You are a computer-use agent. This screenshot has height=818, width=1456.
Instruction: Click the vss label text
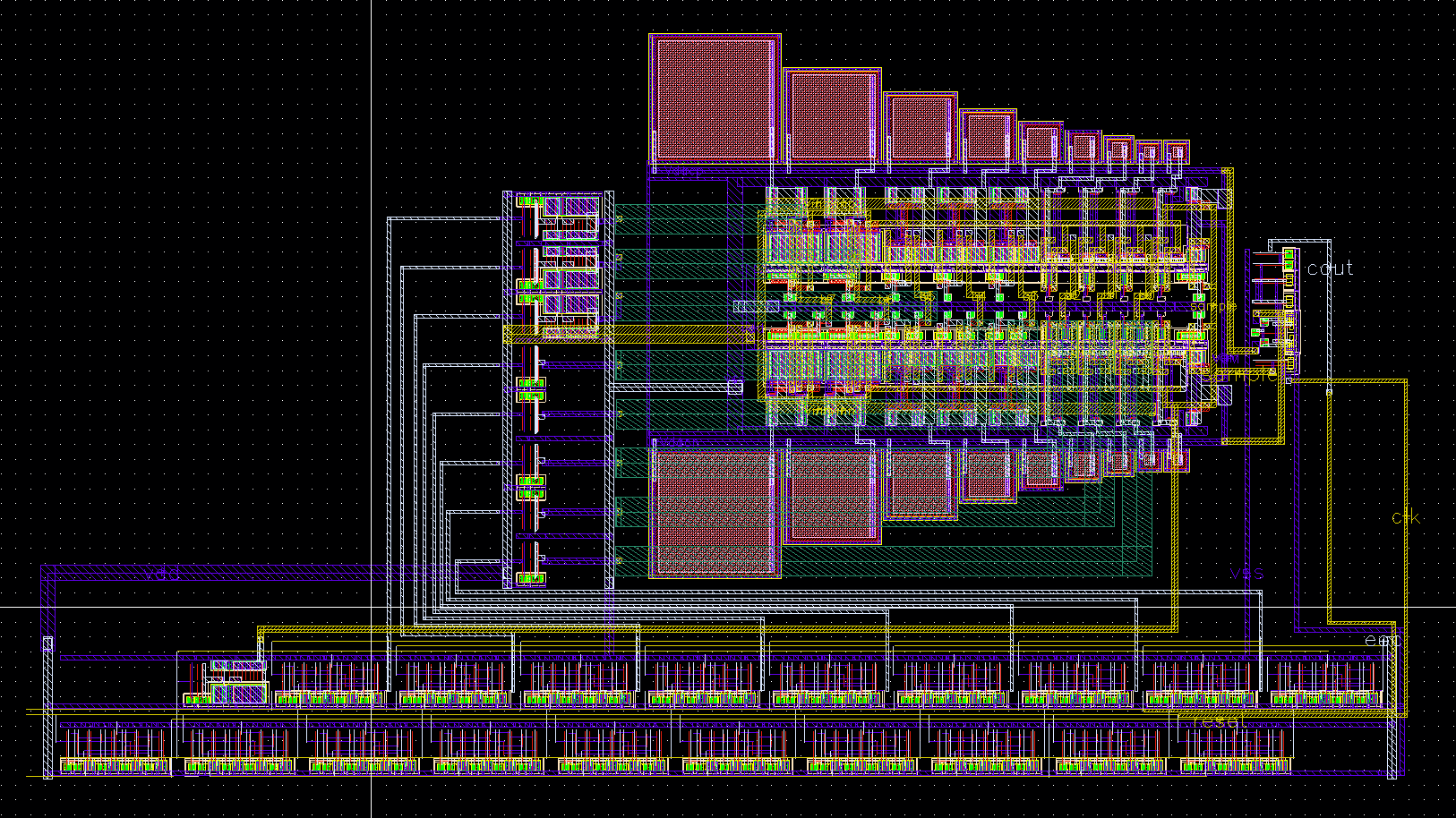1246,573
